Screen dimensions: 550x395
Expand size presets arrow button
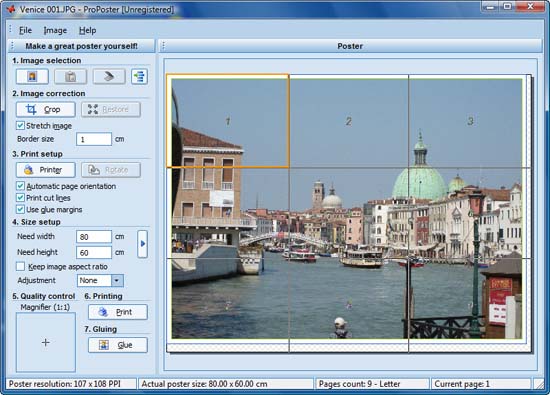tap(142, 244)
